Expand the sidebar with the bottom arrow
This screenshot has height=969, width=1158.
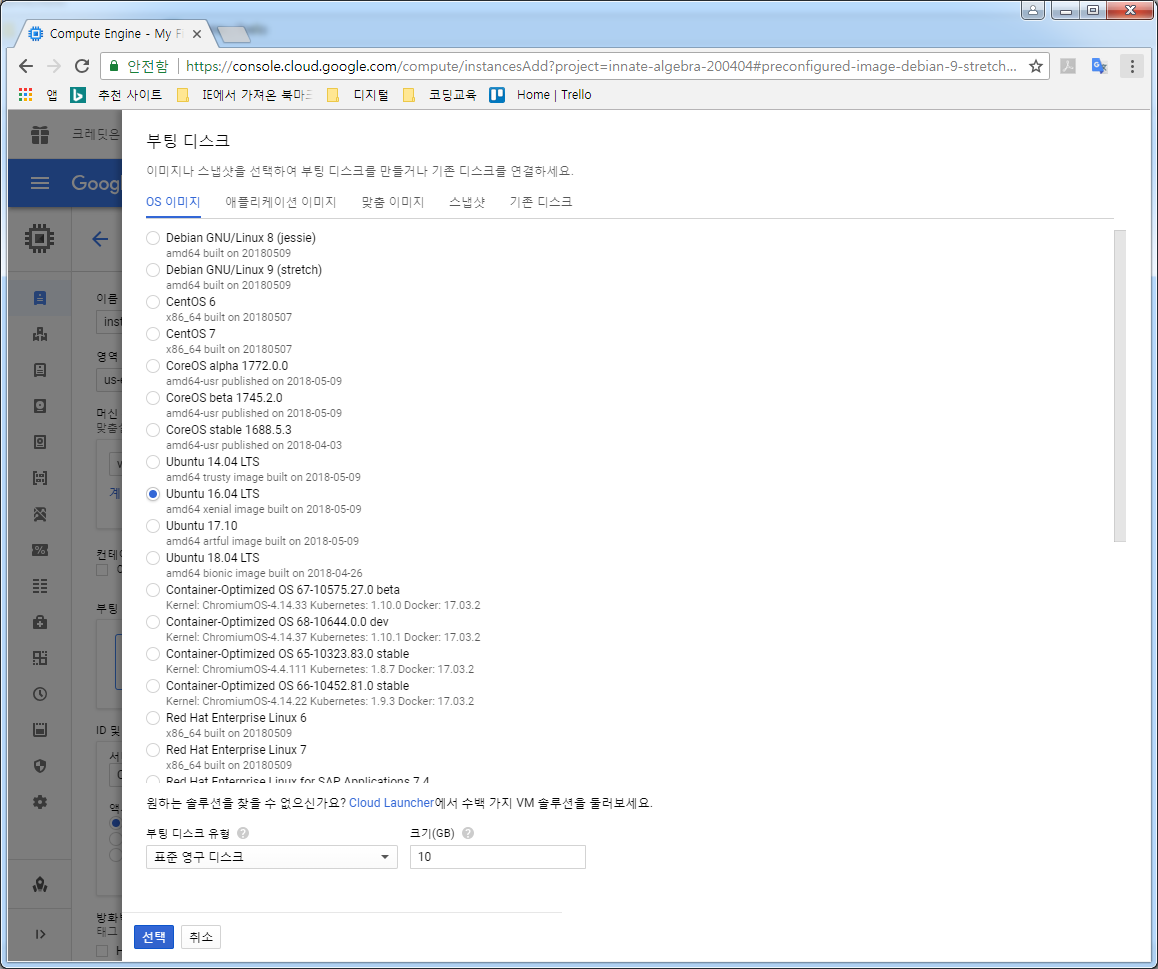[x=40, y=934]
